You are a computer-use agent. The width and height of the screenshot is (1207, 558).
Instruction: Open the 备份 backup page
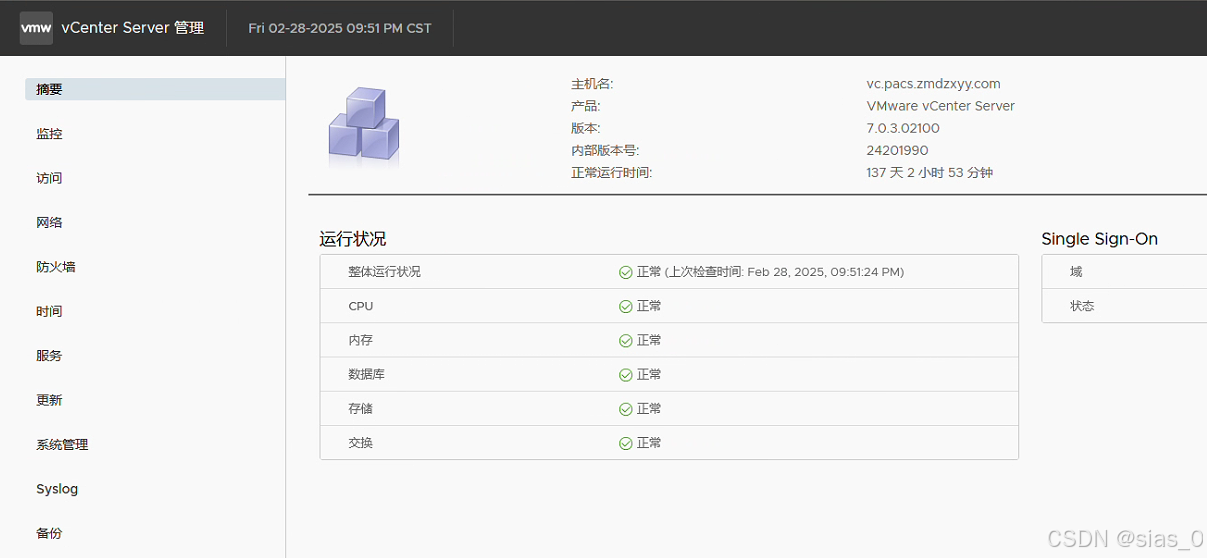50,533
